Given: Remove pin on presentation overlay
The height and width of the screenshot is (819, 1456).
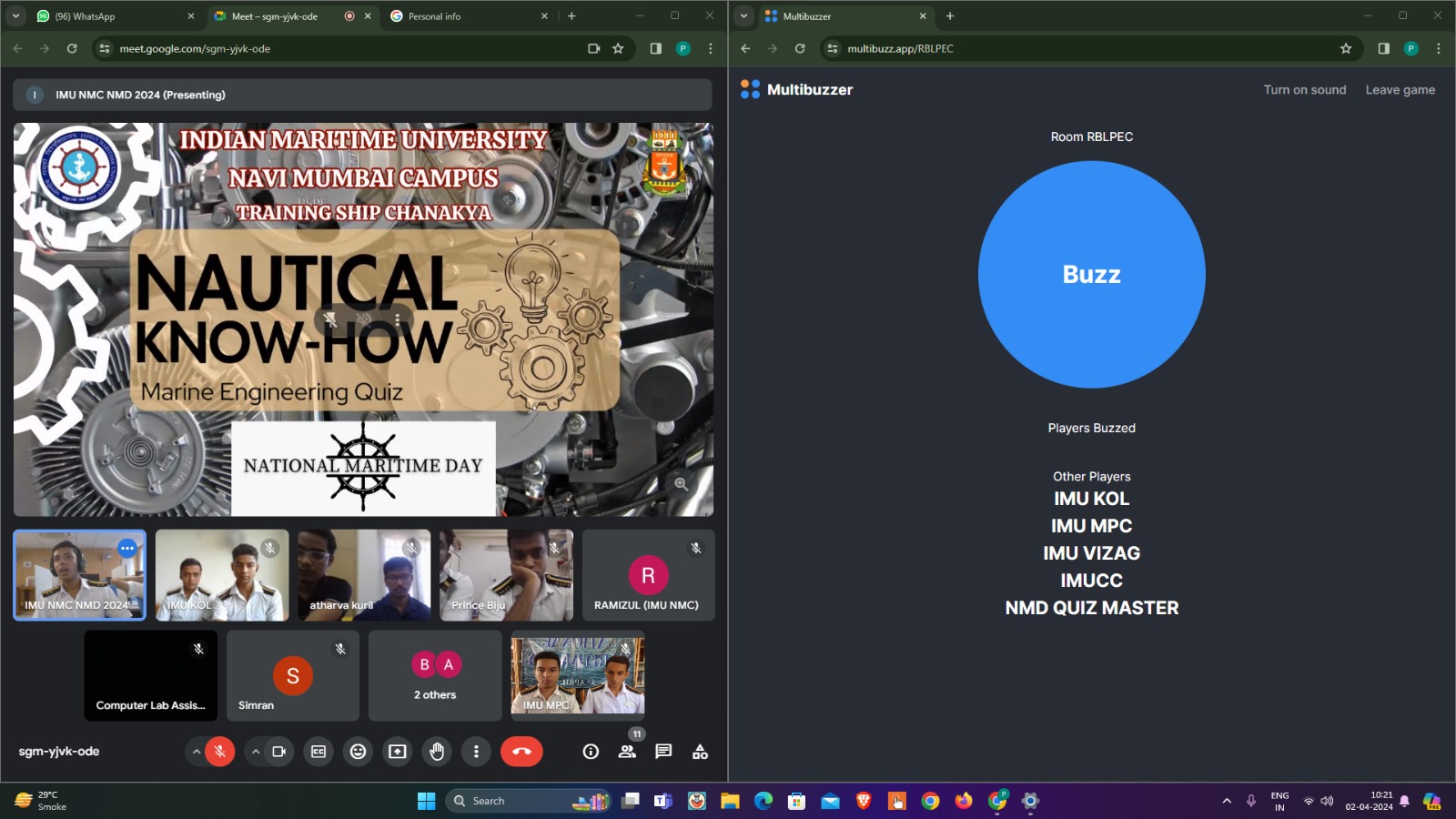Looking at the screenshot, I should coord(330,319).
